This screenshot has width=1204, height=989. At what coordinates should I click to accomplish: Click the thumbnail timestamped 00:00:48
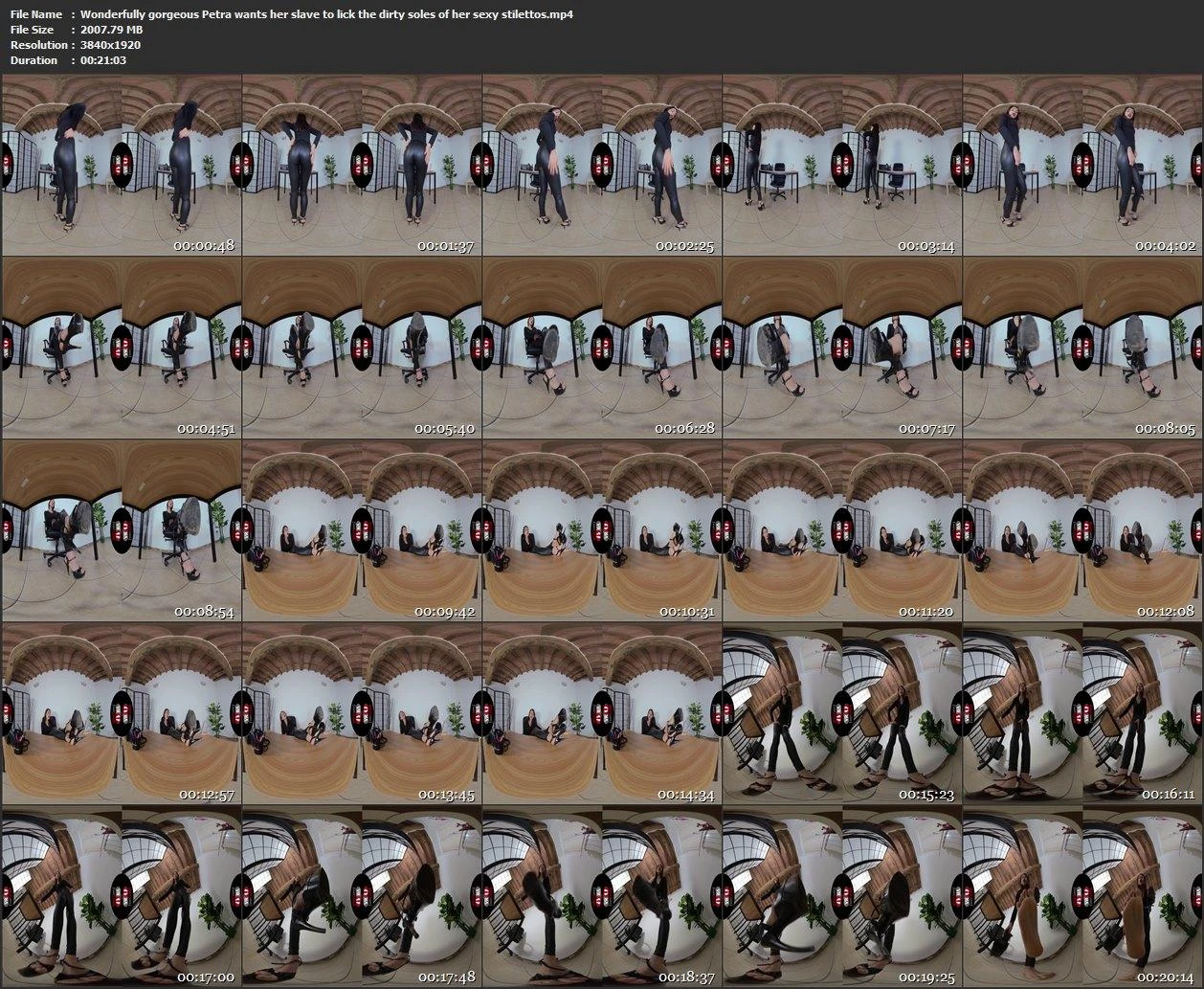(121, 167)
